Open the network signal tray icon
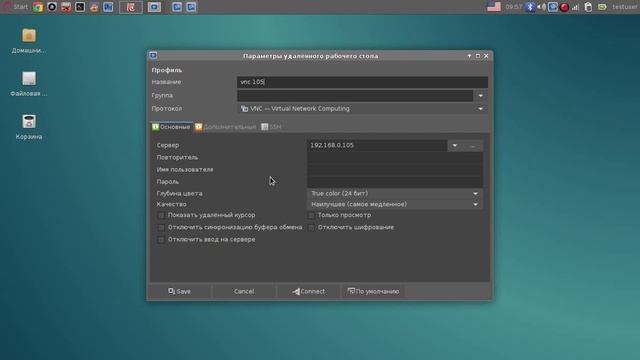The image size is (640, 360). 576,7
